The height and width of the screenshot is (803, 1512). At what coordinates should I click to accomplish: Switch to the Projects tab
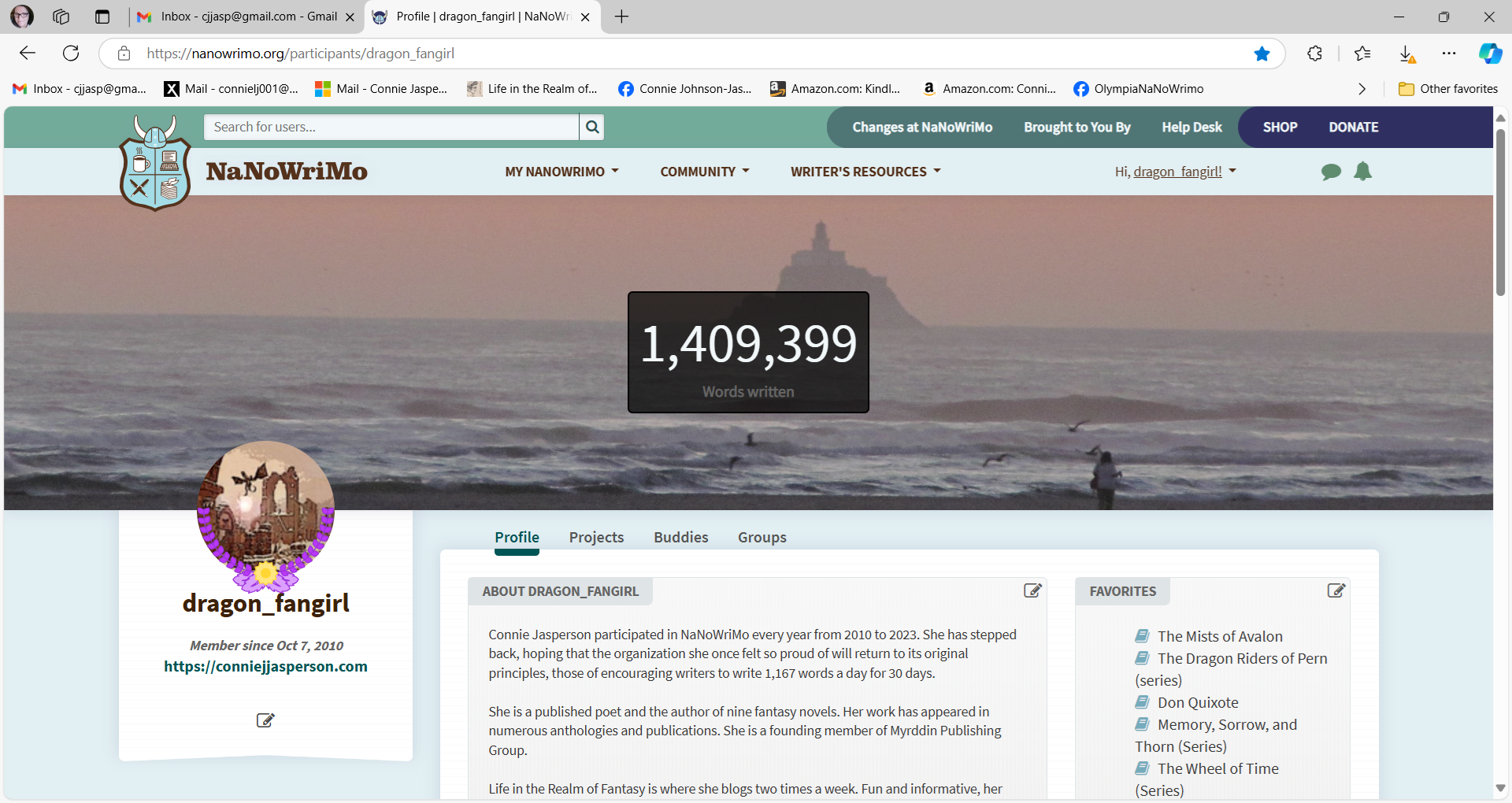pyautogui.click(x=596, y=537)
